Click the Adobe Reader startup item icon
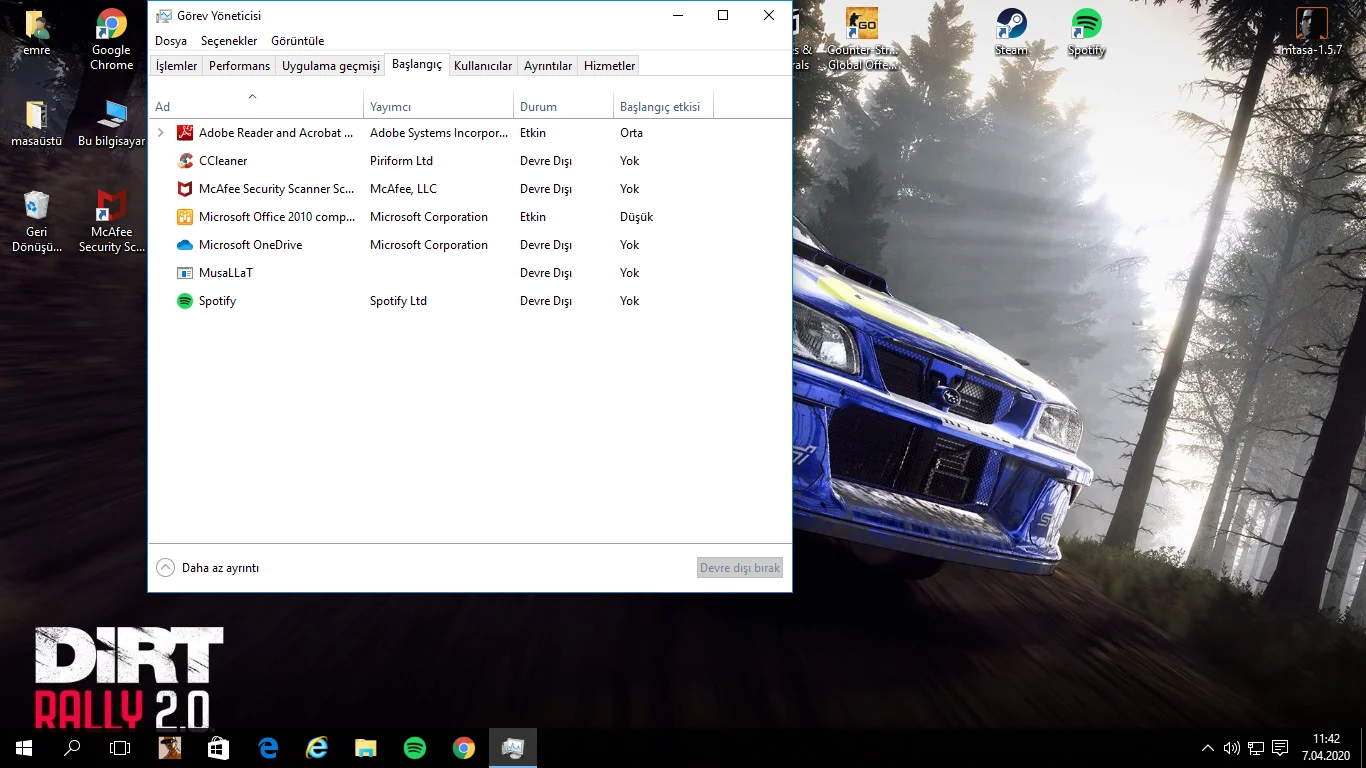The height and width of the screenshot is (768, 1366). click(x=185, y=133)
